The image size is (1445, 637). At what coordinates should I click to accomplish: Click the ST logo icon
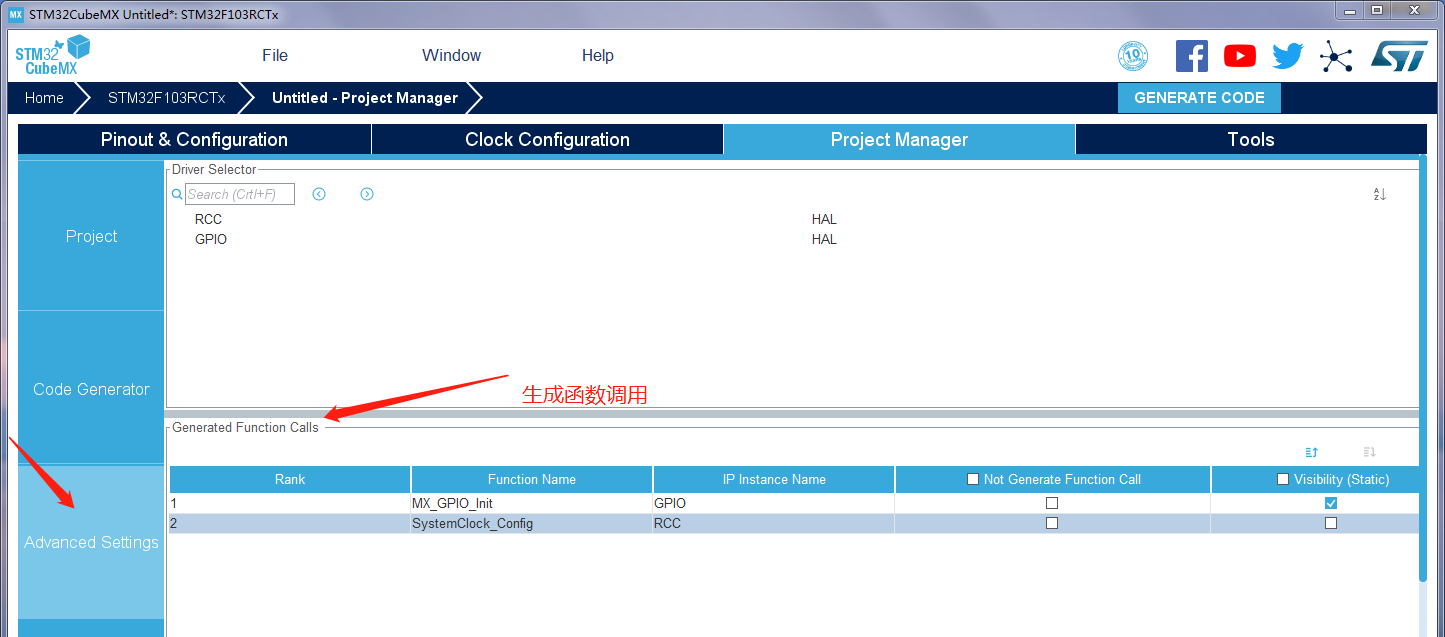pos(1398,56)
